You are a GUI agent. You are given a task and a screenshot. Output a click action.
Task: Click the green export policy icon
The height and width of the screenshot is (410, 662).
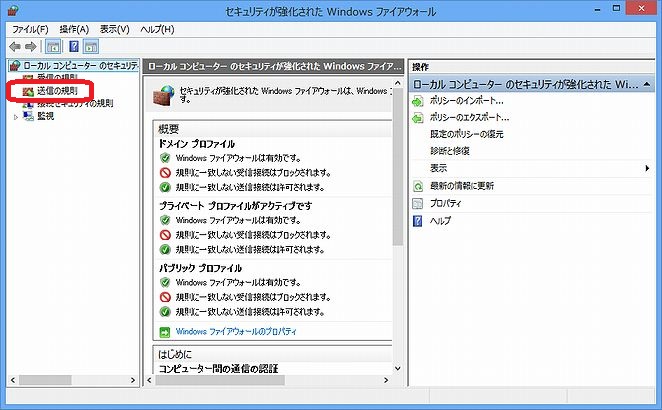tap(418, 118)
